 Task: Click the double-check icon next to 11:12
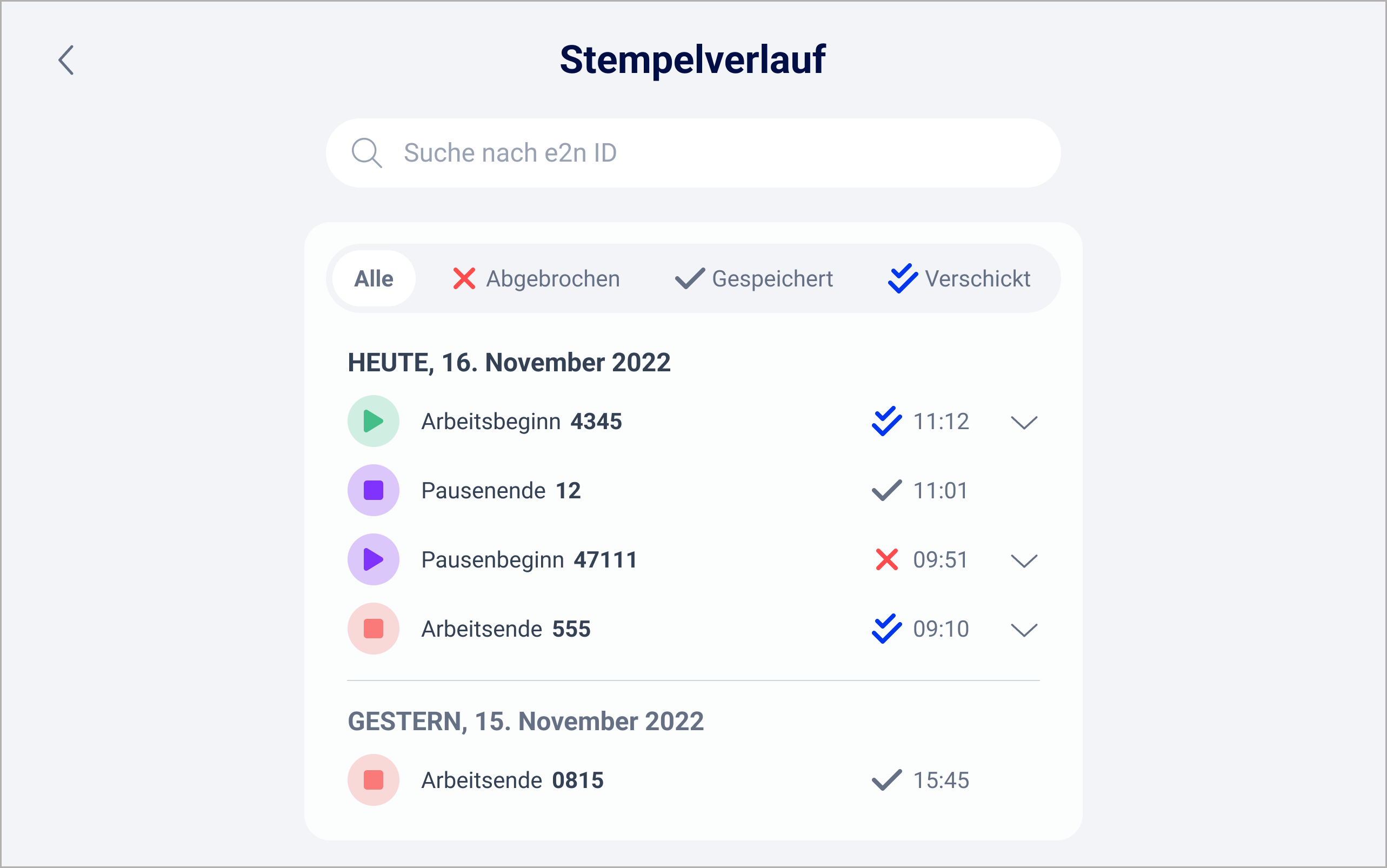pyautogui.click(x=886, y=421)
